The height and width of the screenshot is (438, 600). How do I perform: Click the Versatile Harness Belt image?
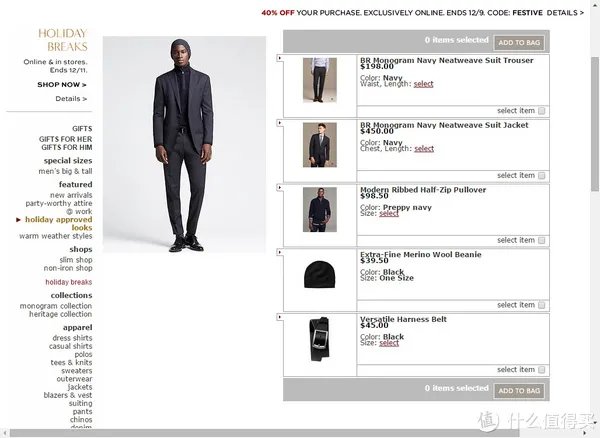click(320, 339)
